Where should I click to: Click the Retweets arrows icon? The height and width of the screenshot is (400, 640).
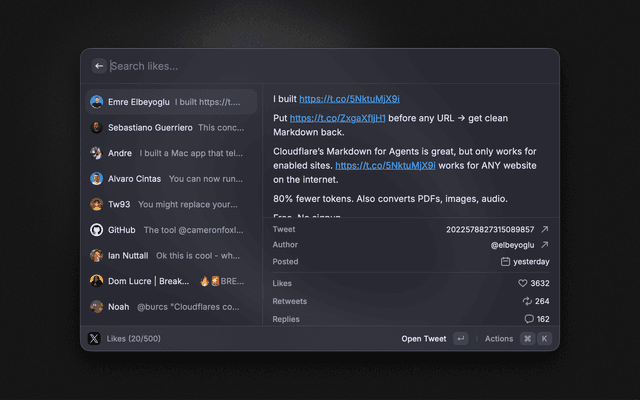click(x=527, y=301)
